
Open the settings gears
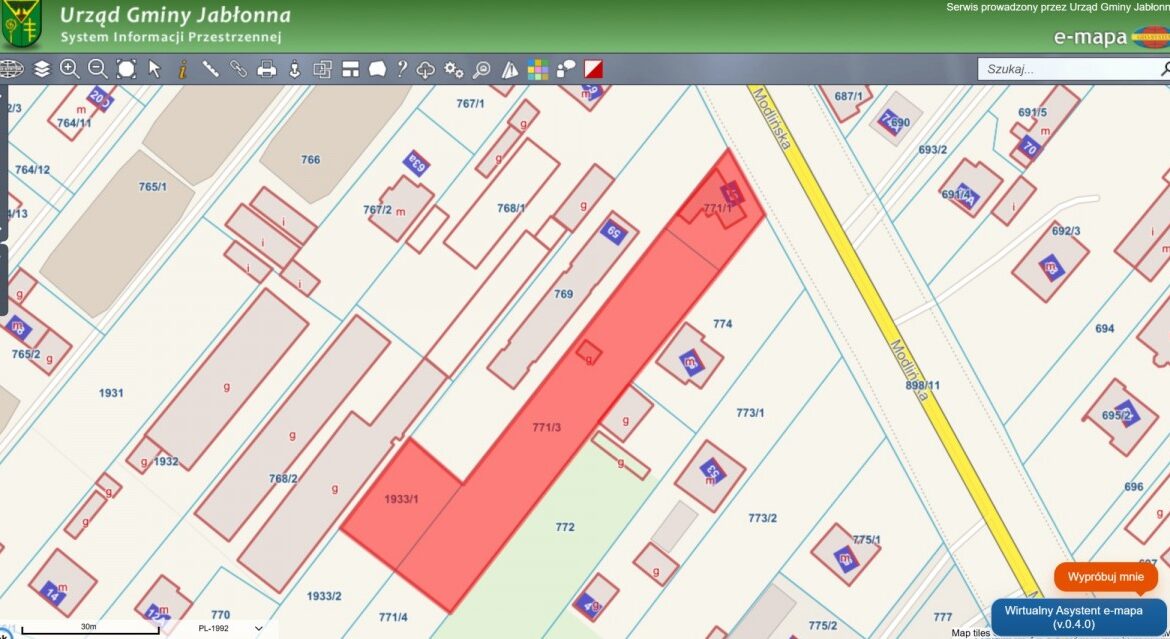[454, 69]
